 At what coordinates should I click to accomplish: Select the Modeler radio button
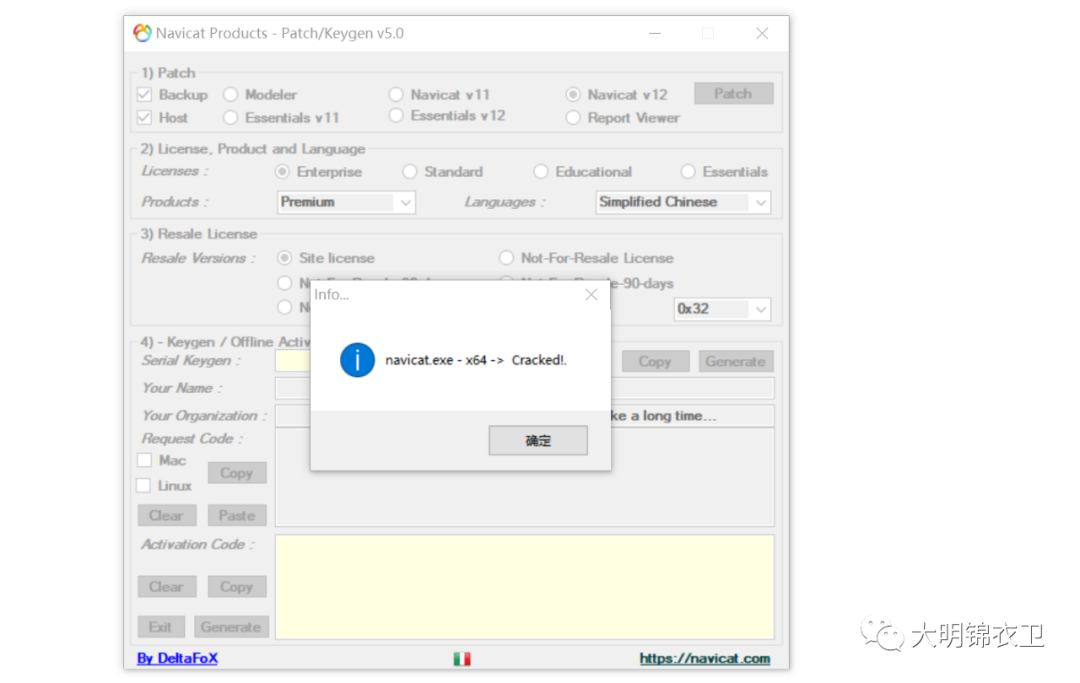pos(231,94)
